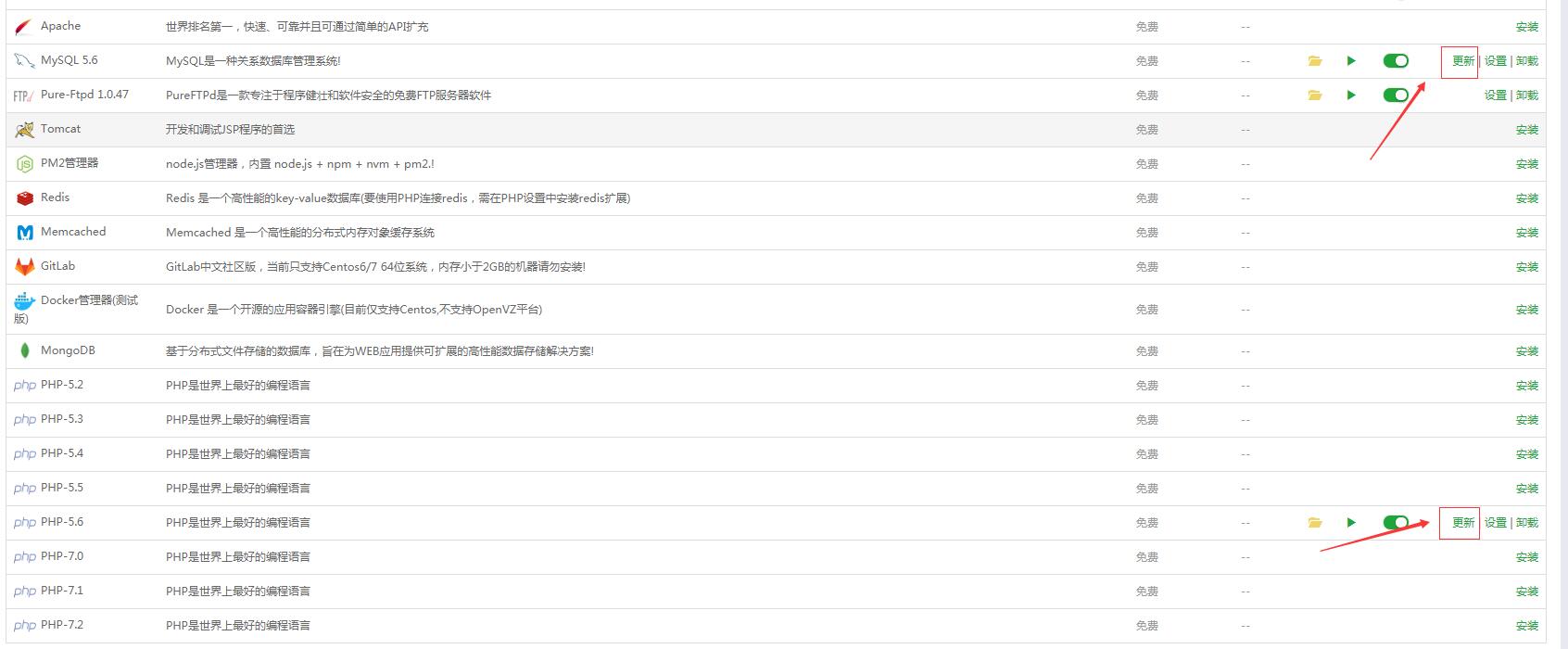Click the Apache feather icon

[x=24, y=27]
